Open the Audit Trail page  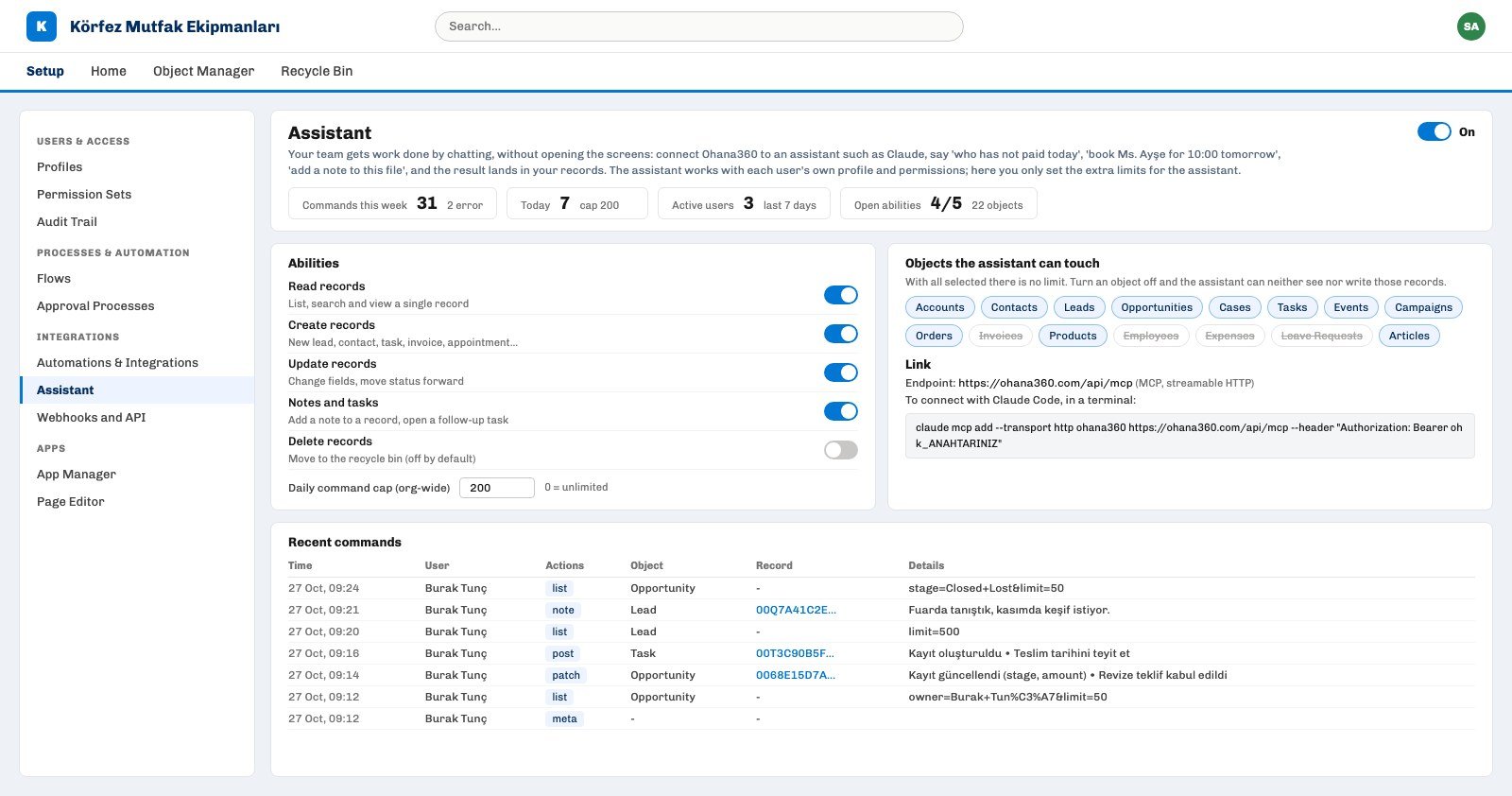(x=137, y=222)
